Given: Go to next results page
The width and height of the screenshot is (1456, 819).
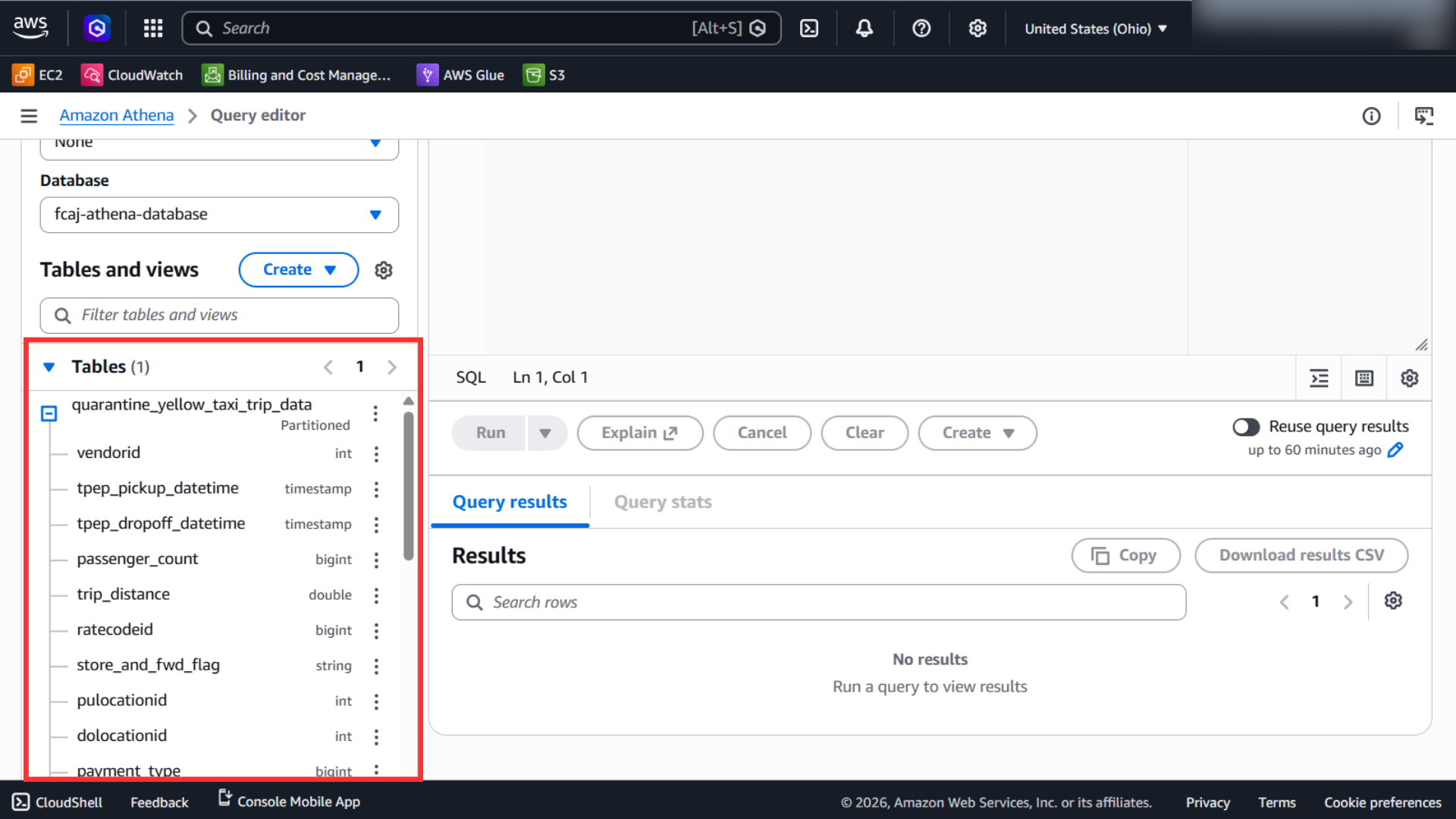Looking at the screenshot, I should [x=1348, y=601].
